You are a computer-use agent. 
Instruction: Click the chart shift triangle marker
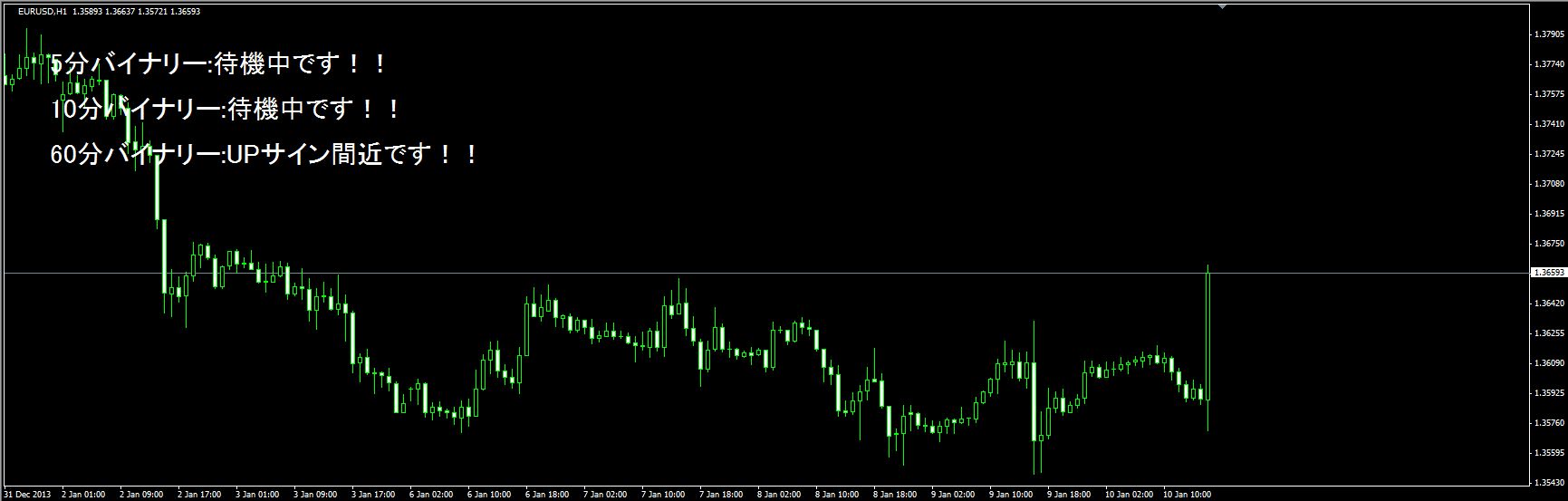(1223, 5)
